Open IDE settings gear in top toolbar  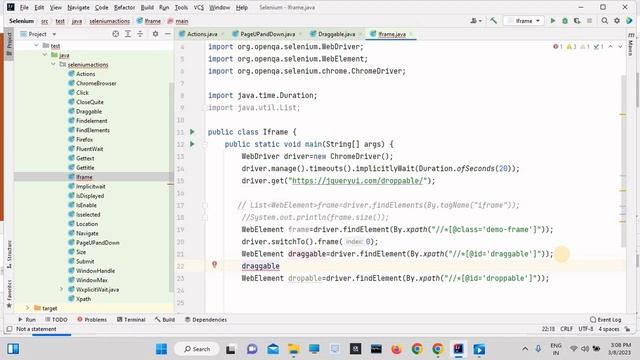tap(617, 20)
